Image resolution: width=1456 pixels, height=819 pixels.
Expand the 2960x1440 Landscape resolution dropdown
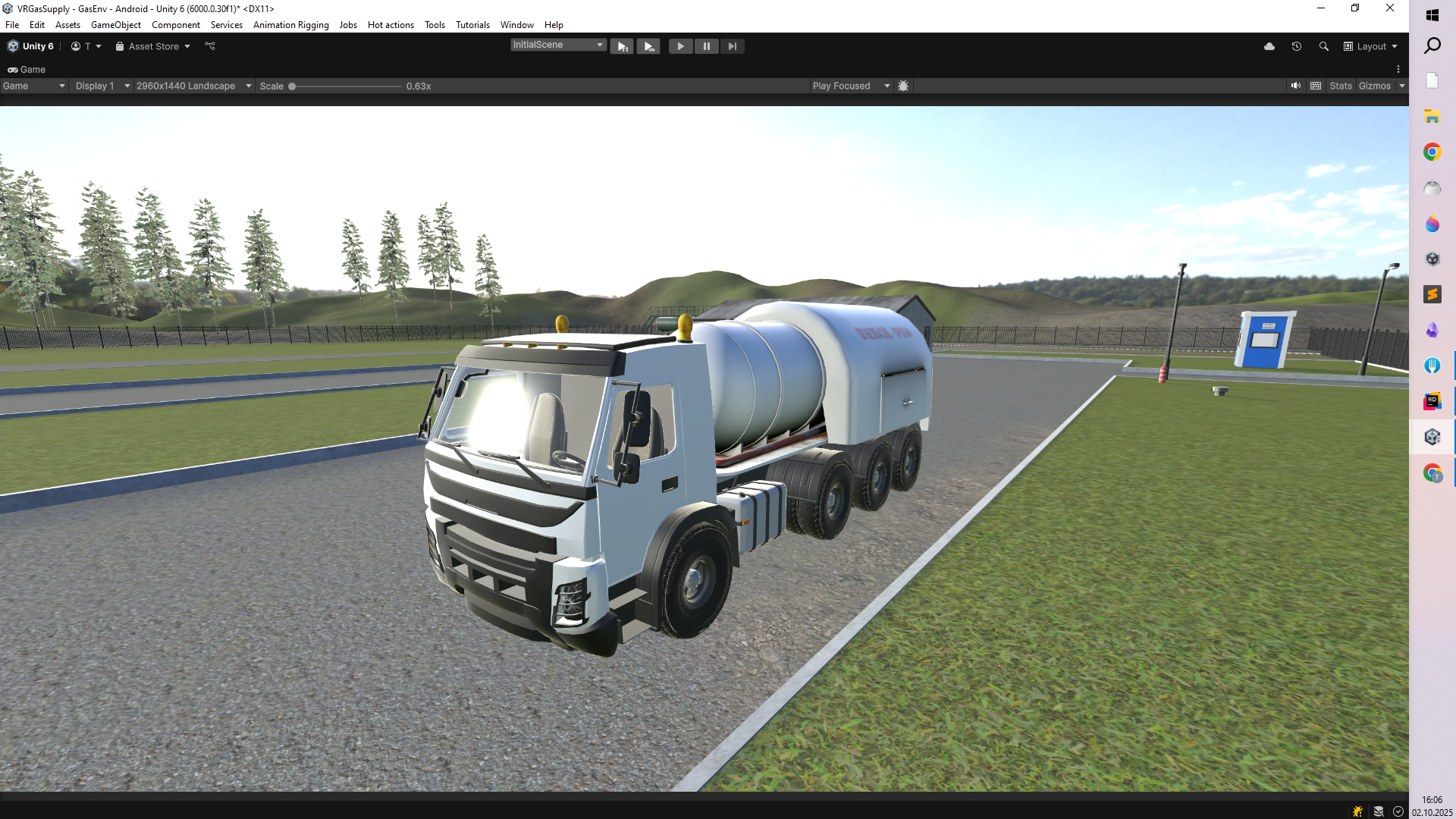(x=193, y=86)
